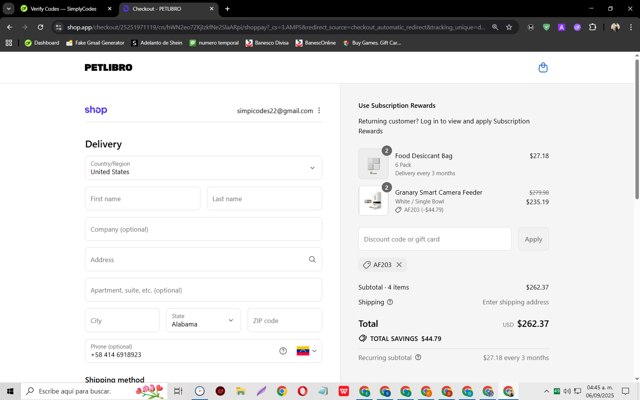Open the Windows notification center

point(625,391)
